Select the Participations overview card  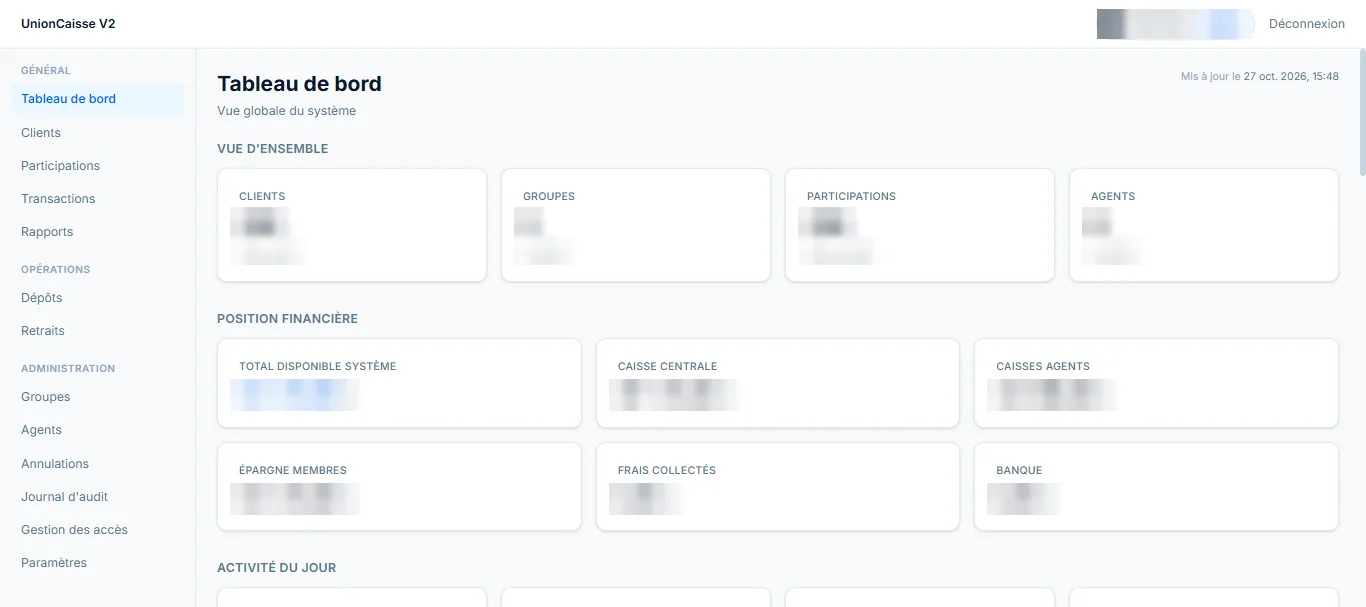tap(920, 225)
